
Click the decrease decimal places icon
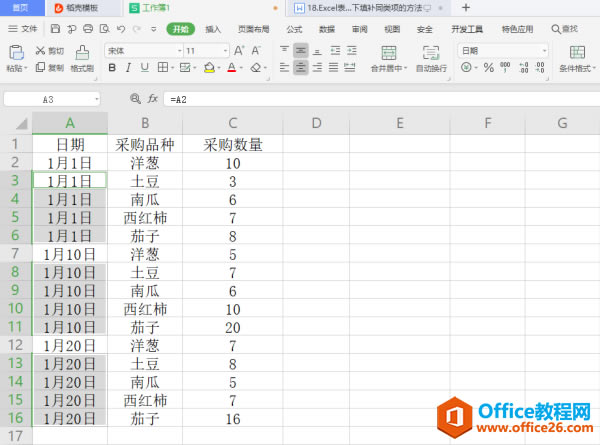click(x=540, y=68)
